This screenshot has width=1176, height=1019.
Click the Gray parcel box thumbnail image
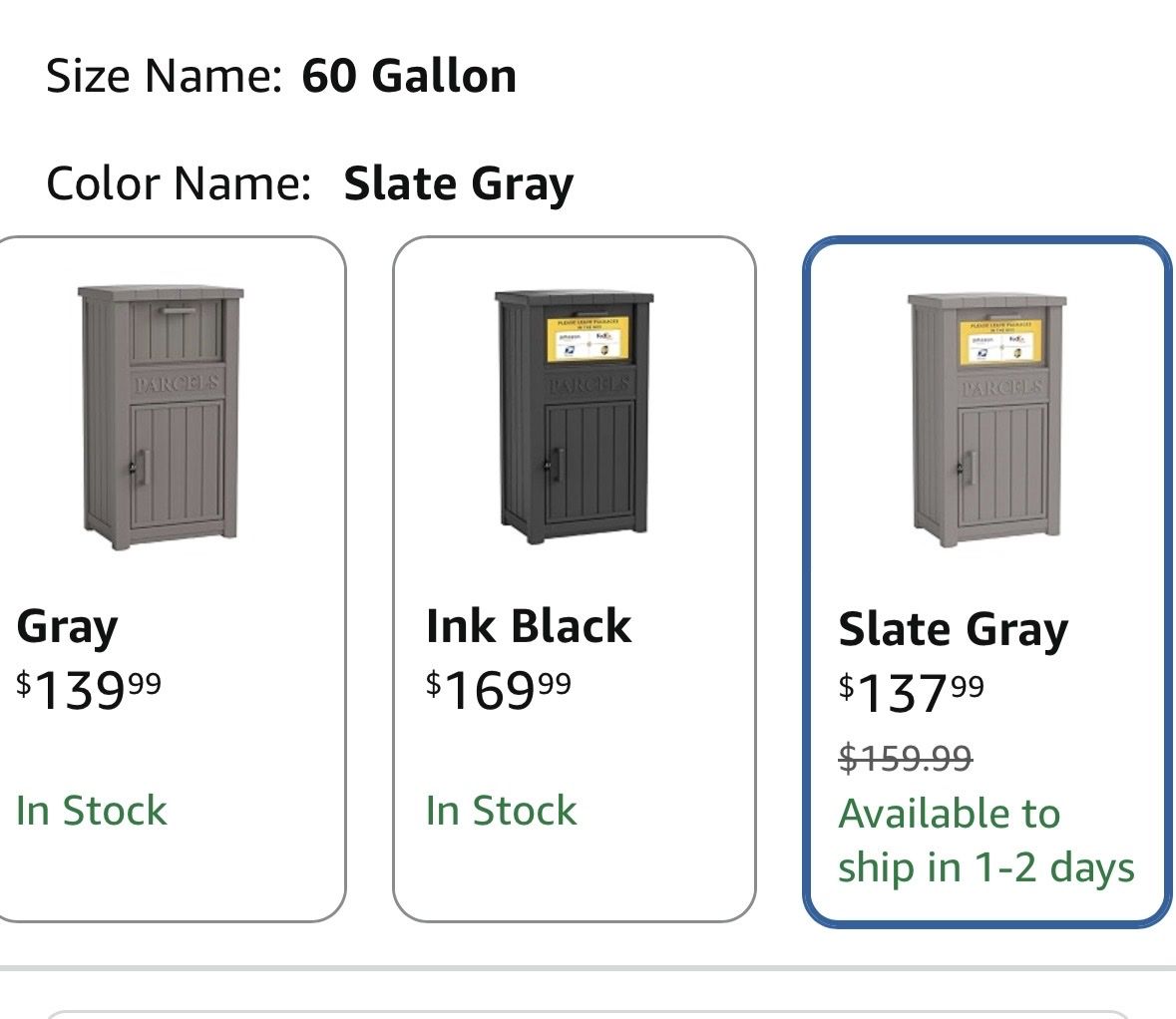[160, 417]
